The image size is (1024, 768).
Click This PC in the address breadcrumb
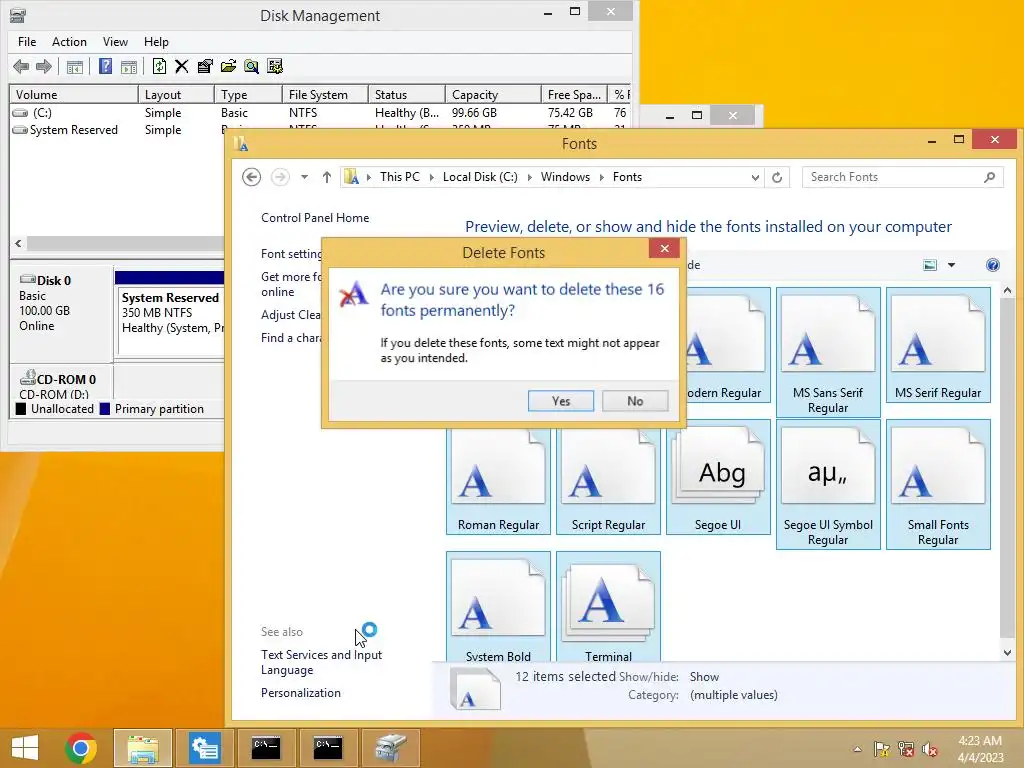coord(400,177)
